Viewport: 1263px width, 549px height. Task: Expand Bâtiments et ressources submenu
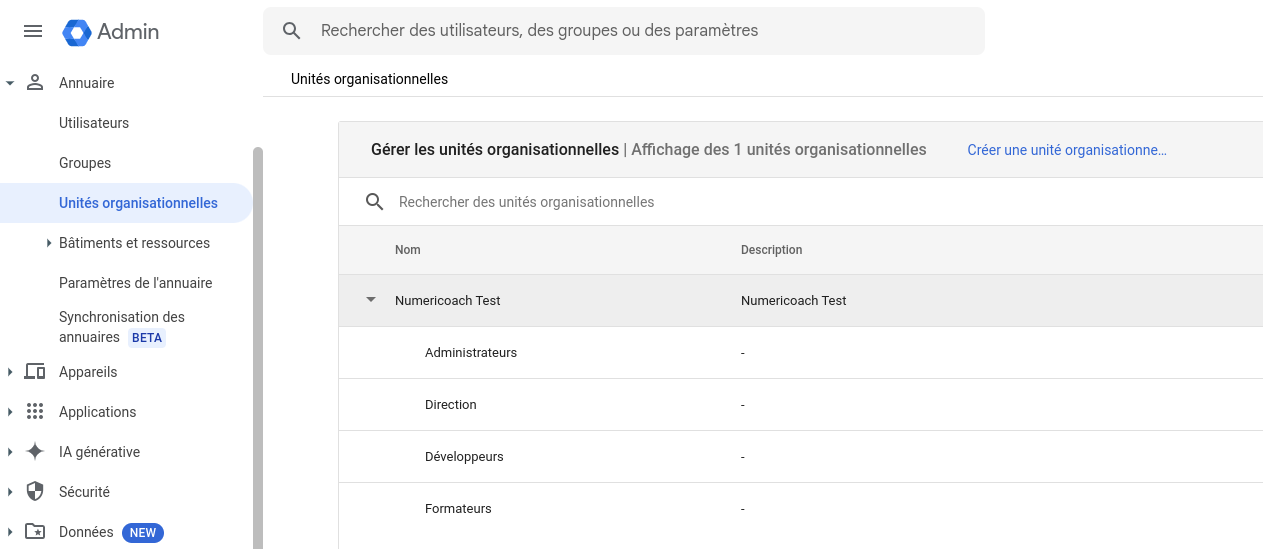click(x=49, y=243)
